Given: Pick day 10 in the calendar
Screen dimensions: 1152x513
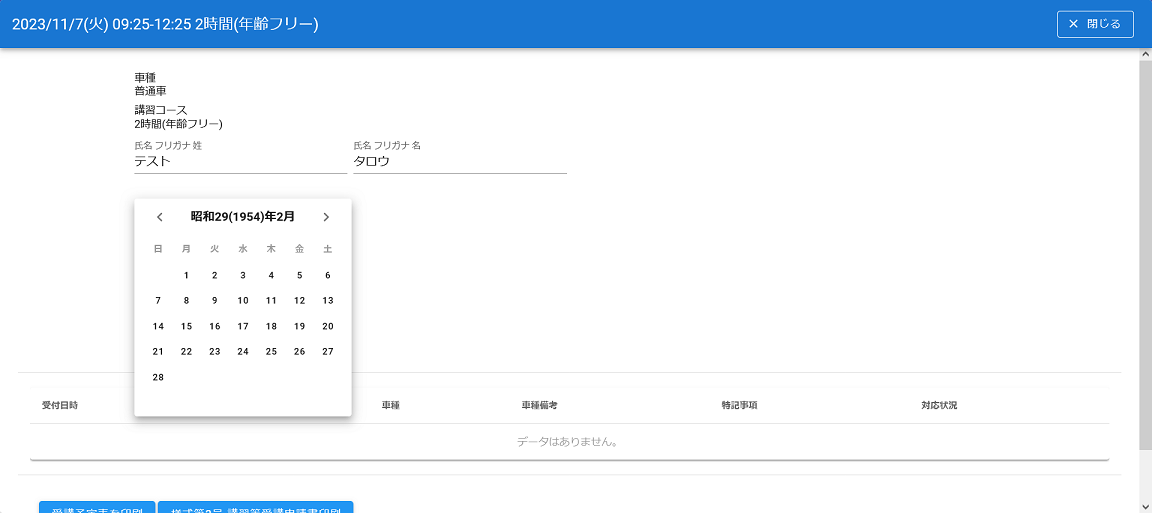Looking at the screenshot, I should 243,300.
